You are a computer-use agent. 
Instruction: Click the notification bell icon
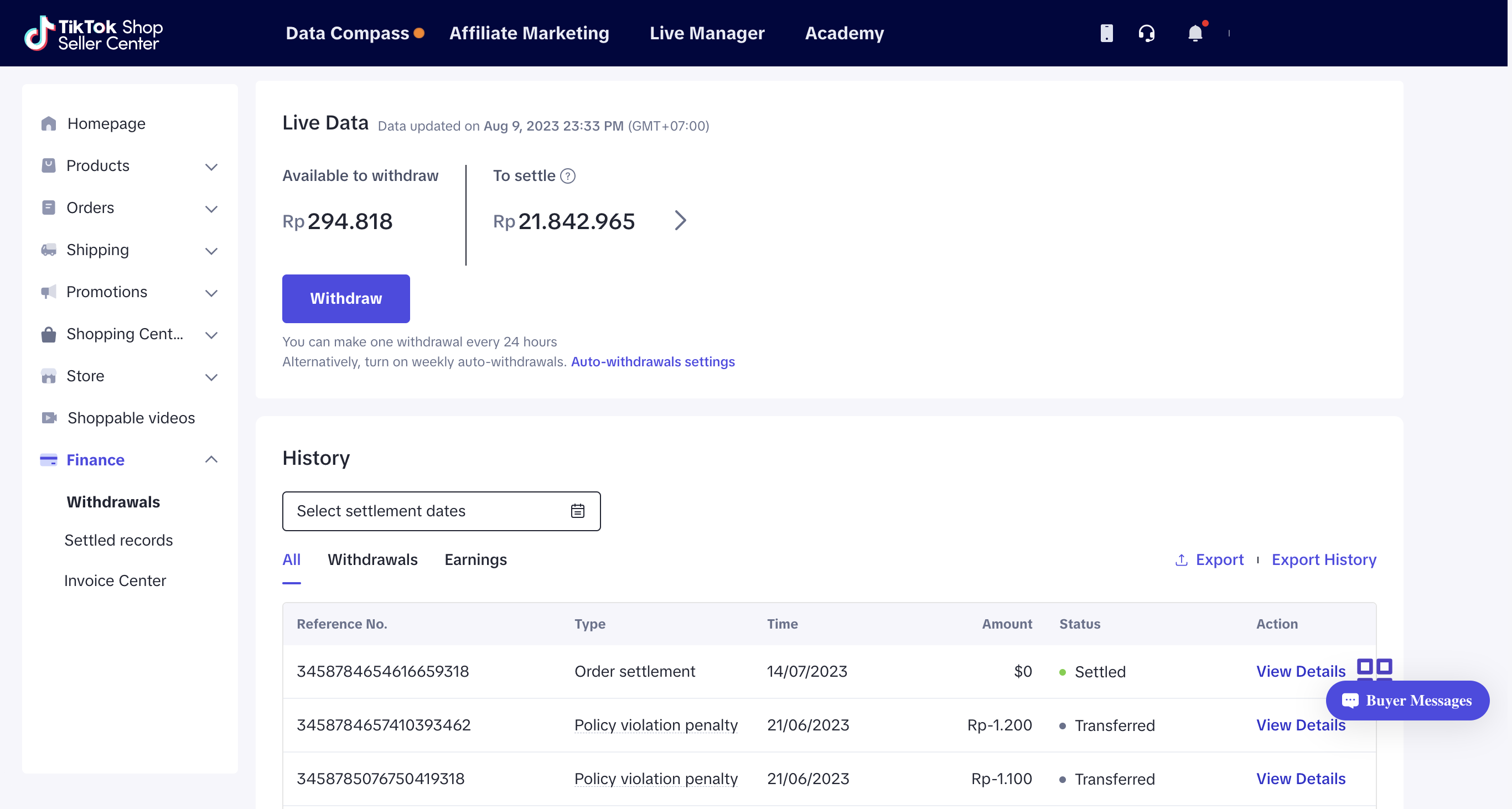[1194, 33]
